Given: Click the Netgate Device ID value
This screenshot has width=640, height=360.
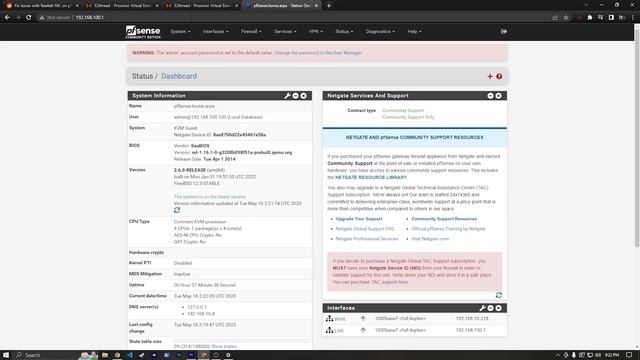Looking at the screenshot, I should coord(239,135).
